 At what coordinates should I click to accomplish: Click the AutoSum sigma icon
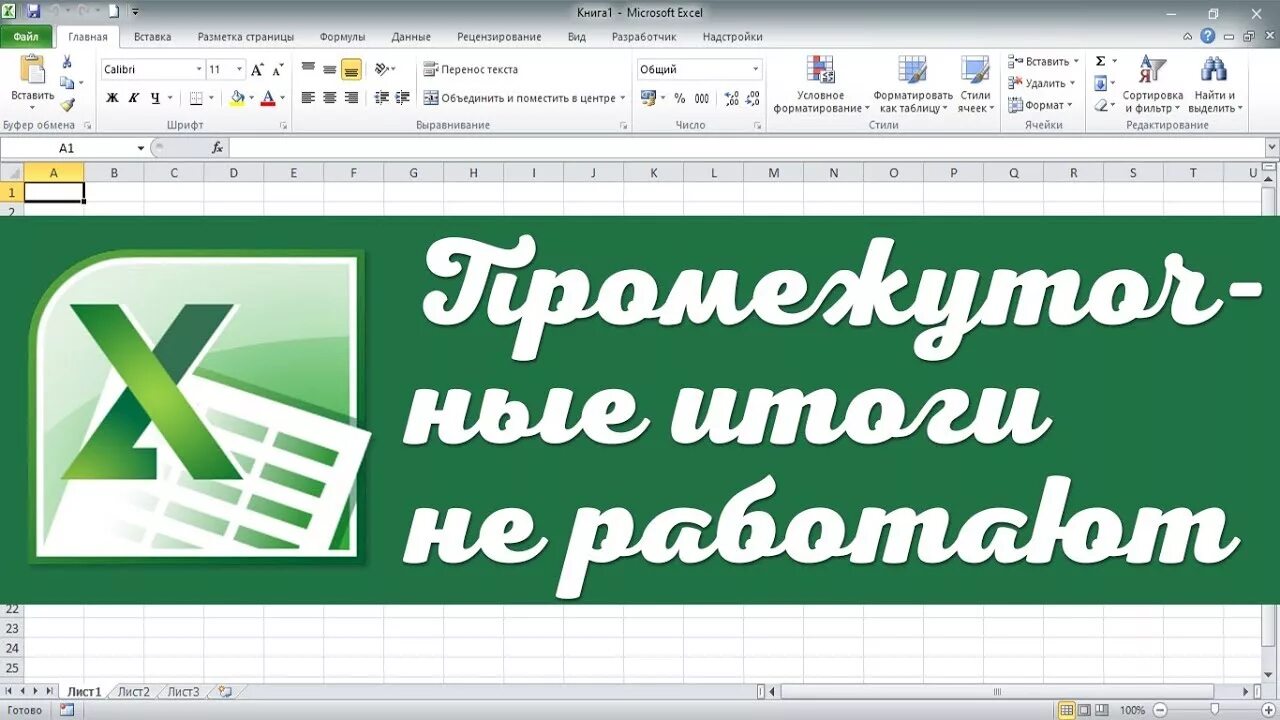coord(1101,62)
